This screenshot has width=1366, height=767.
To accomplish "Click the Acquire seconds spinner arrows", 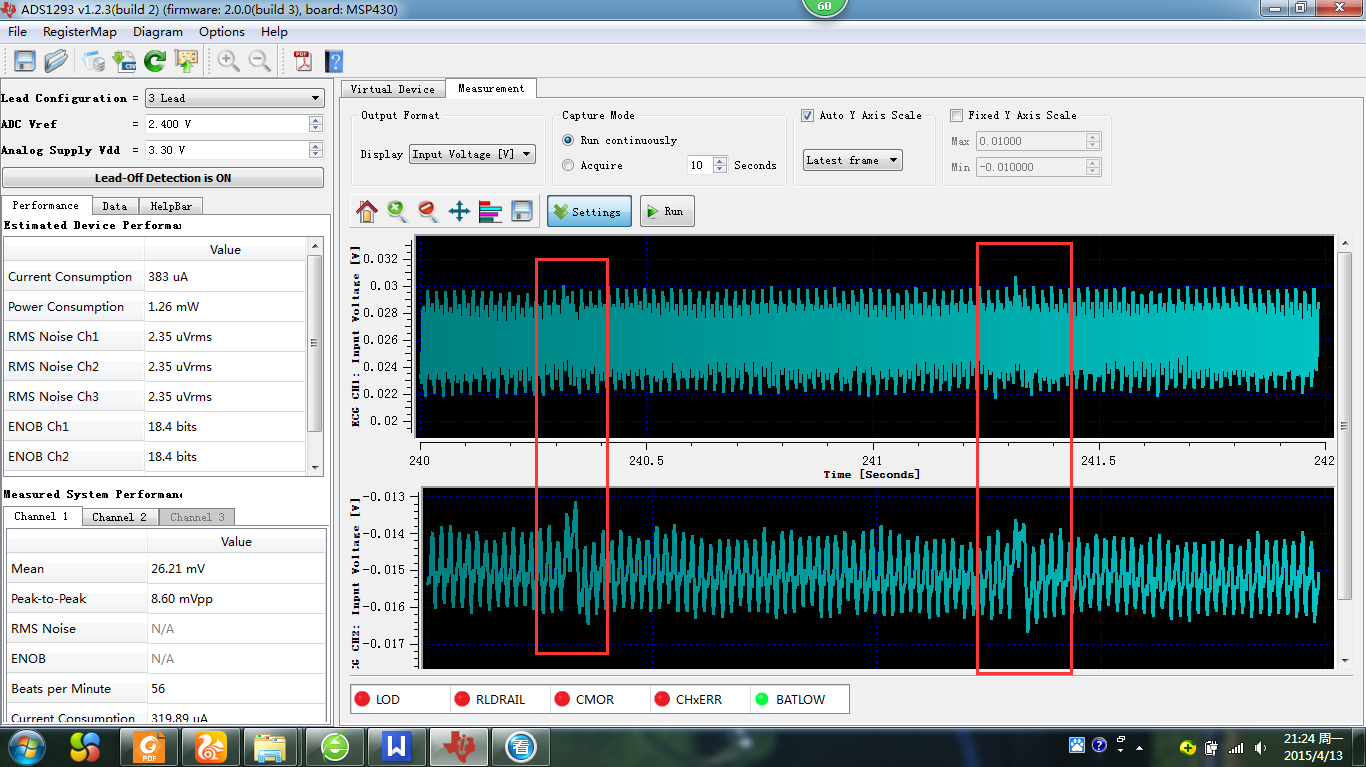I will [x=720, y=165].
